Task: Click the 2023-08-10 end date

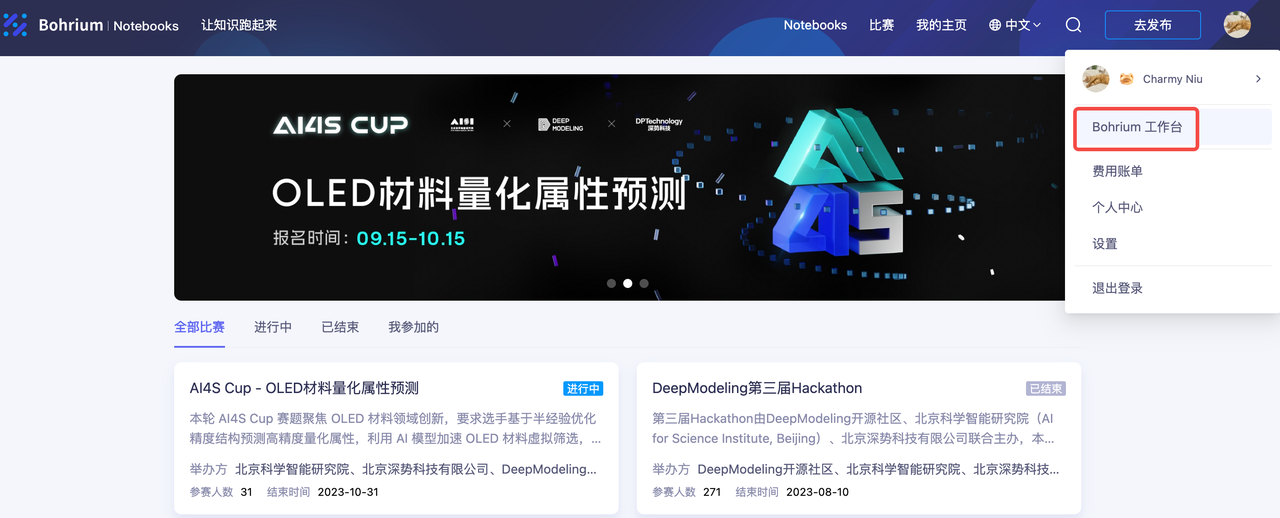Action: click(x=817, y=492)
